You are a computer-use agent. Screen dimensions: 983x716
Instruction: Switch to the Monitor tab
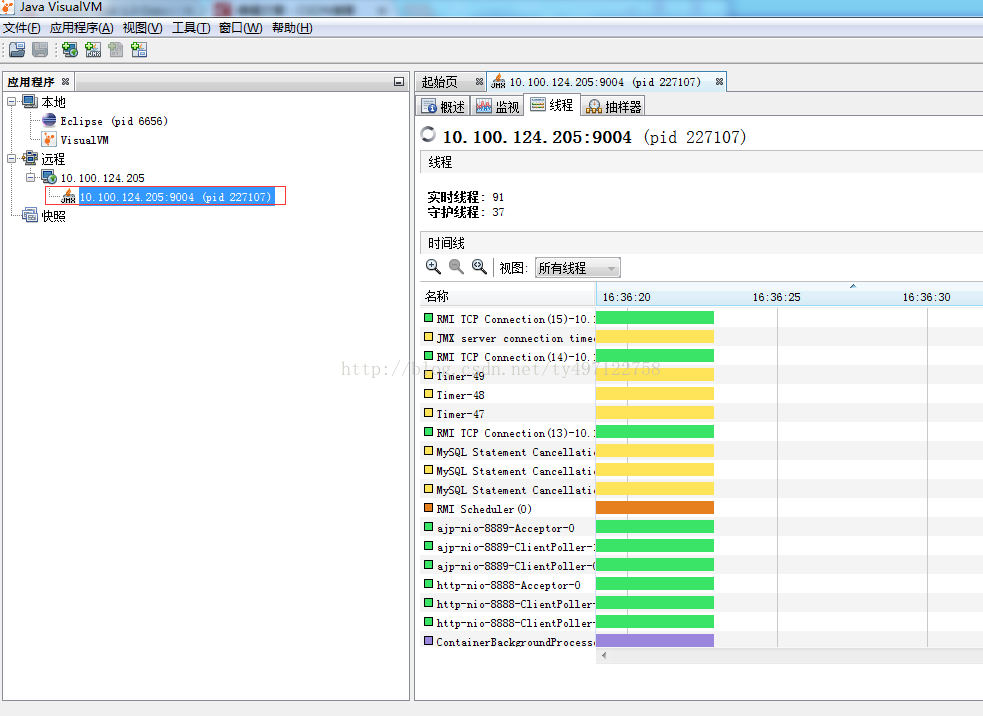tap(498, 107)
